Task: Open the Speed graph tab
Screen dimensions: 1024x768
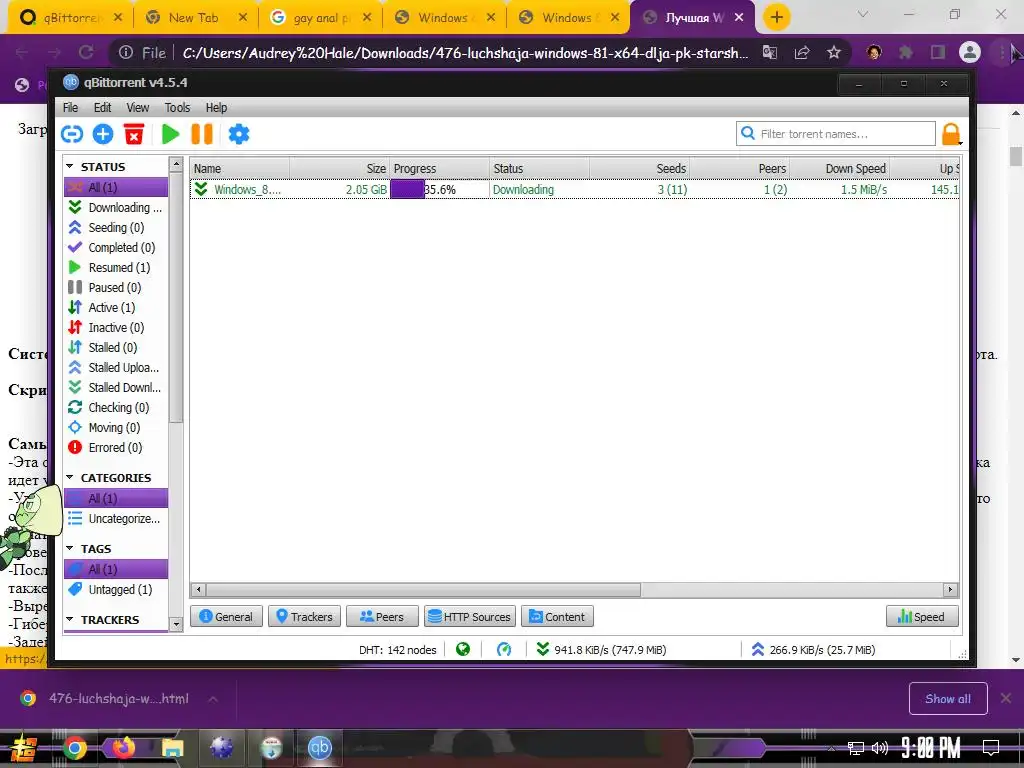Action: point(922,616)
